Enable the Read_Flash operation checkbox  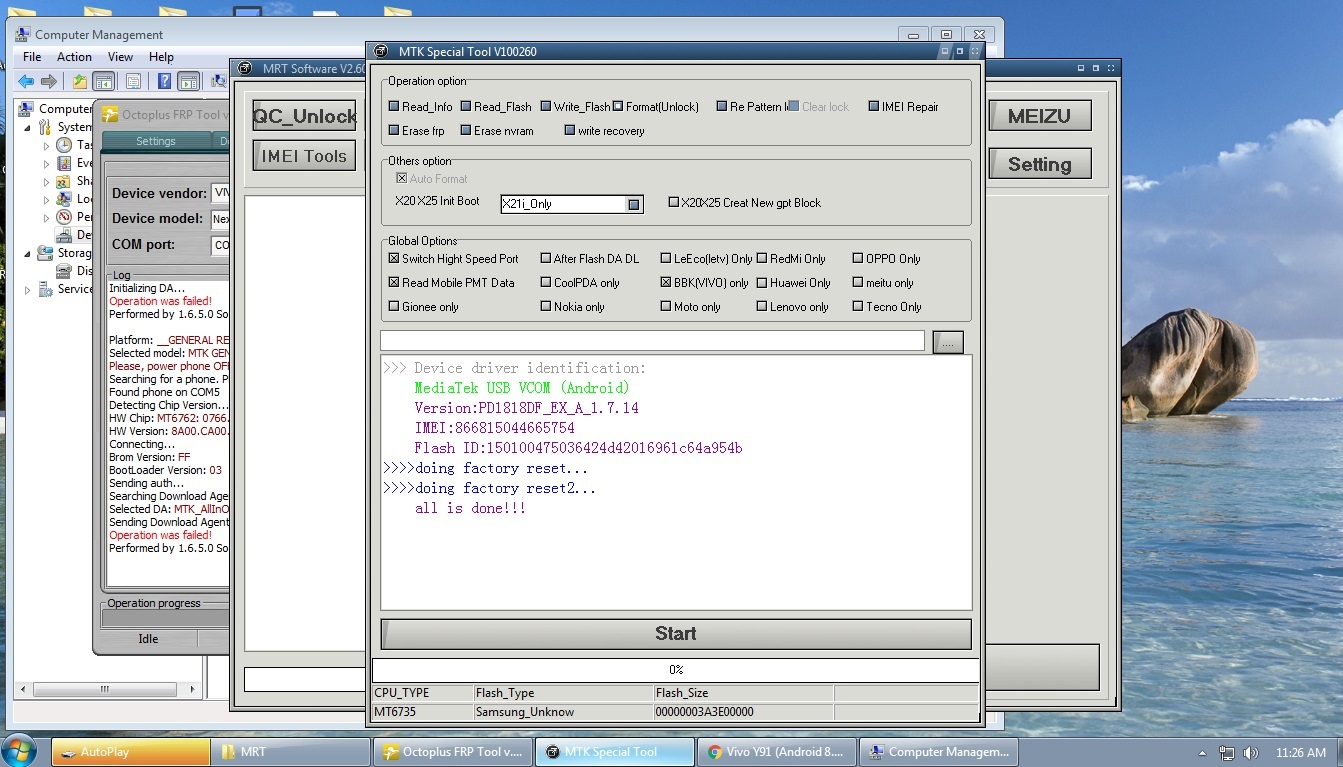click(466, 107)
